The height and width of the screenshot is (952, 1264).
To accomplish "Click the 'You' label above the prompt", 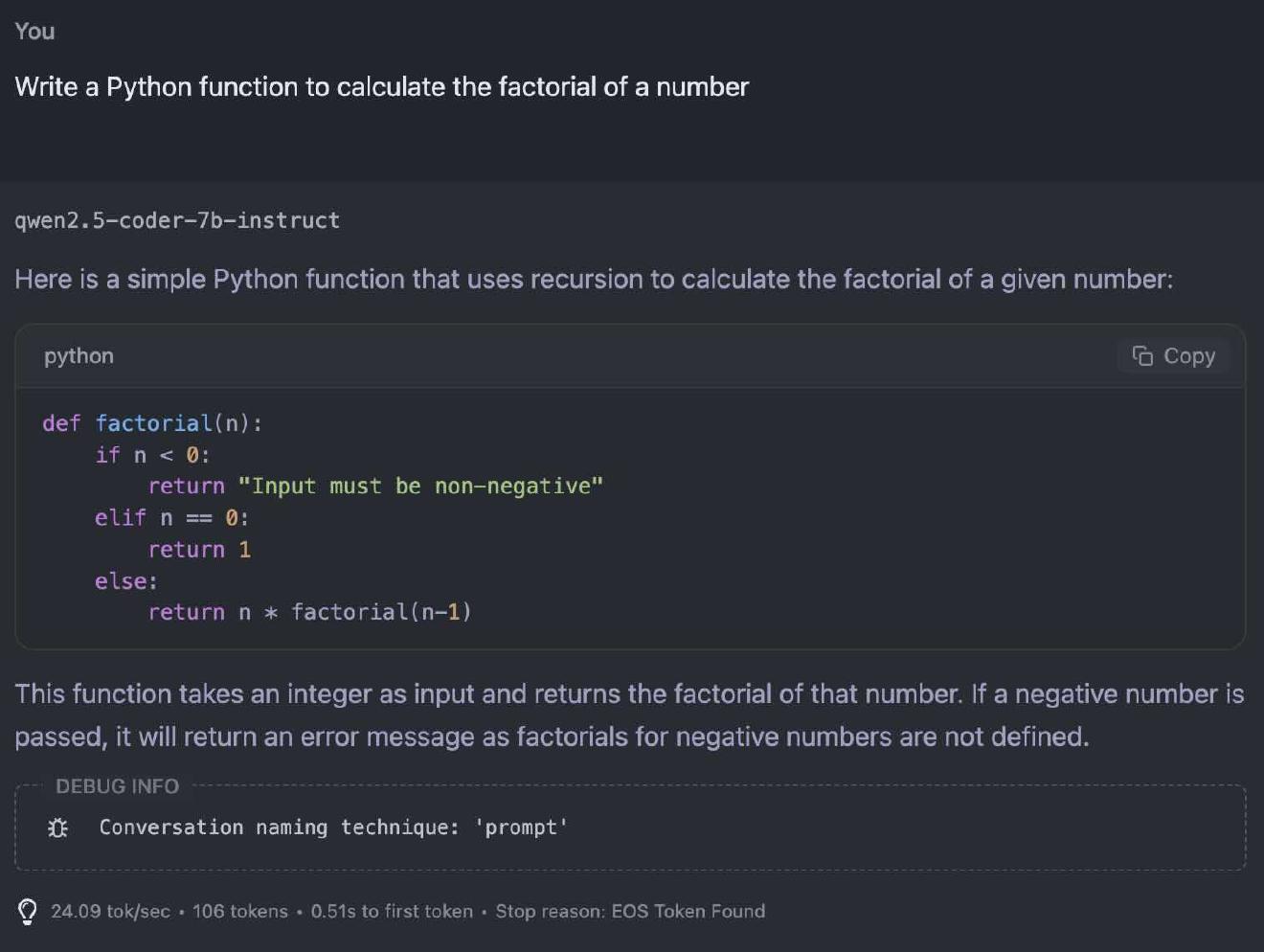I will 34,31.
